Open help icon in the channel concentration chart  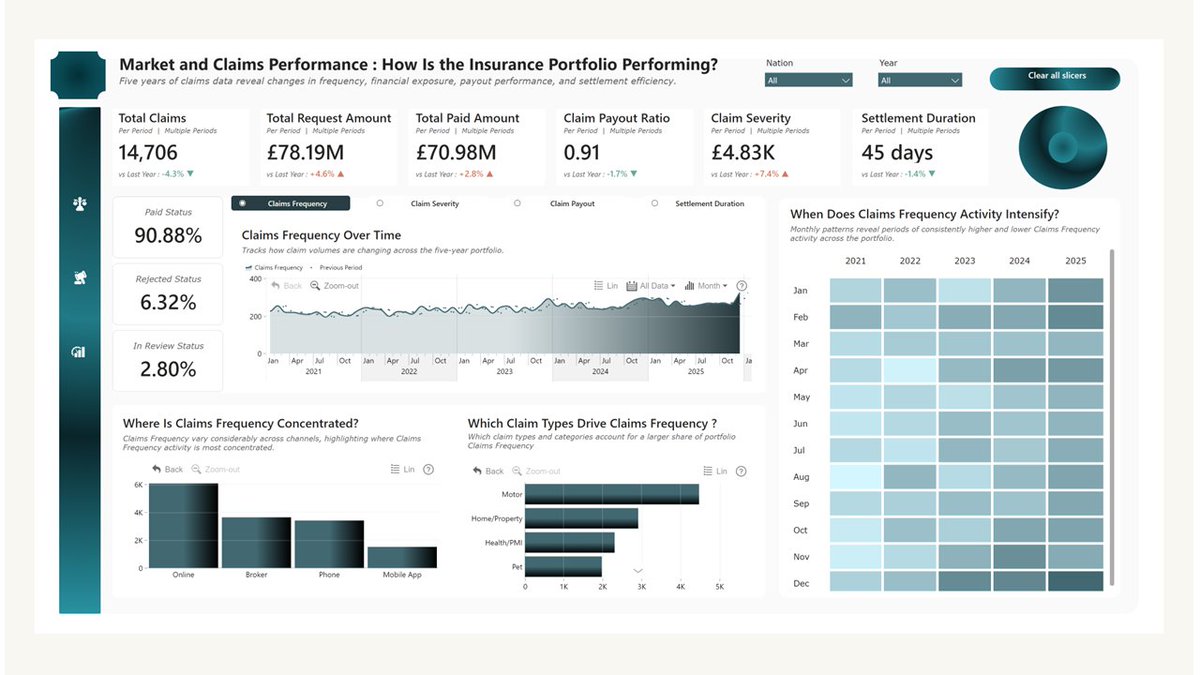coord(428,469)
